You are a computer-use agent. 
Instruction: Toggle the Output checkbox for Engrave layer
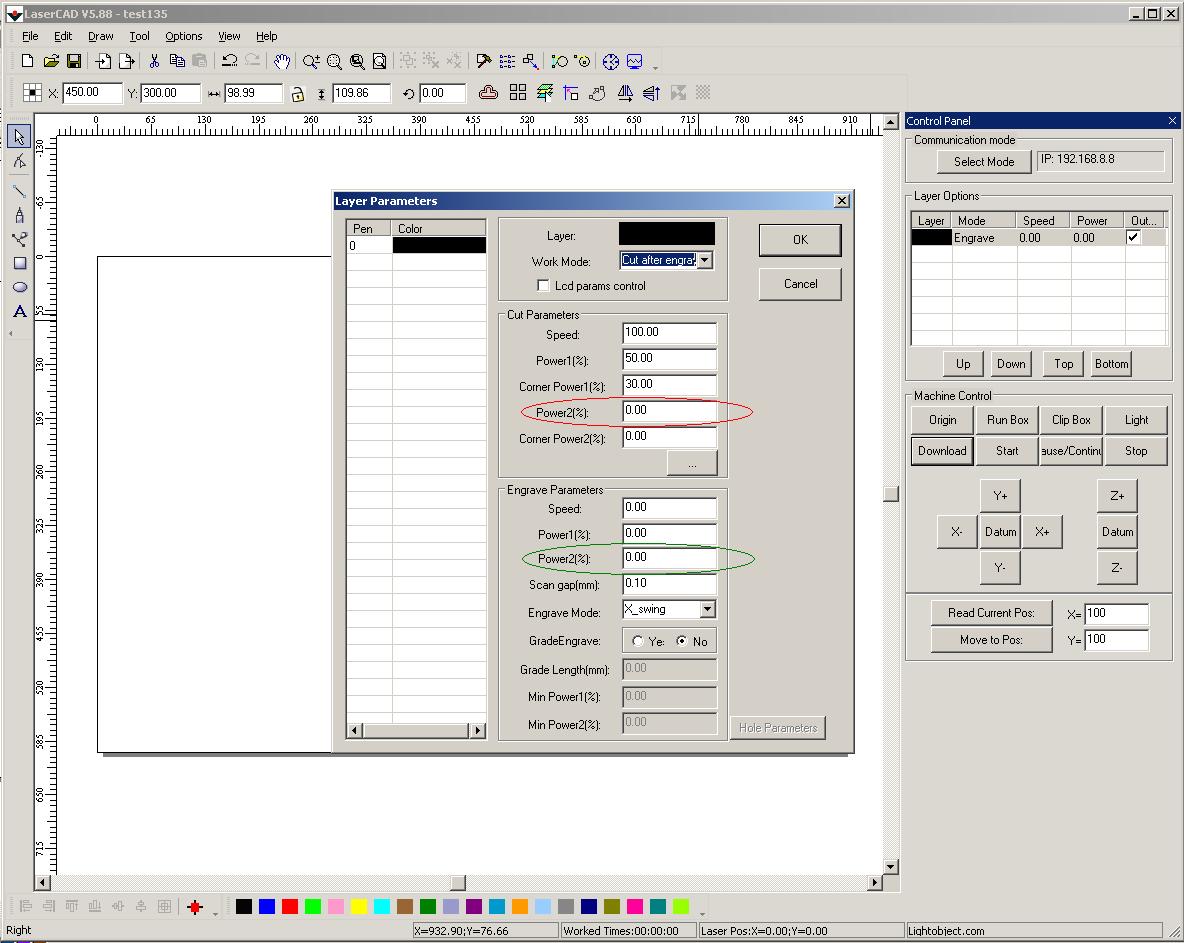(1133, 238)
